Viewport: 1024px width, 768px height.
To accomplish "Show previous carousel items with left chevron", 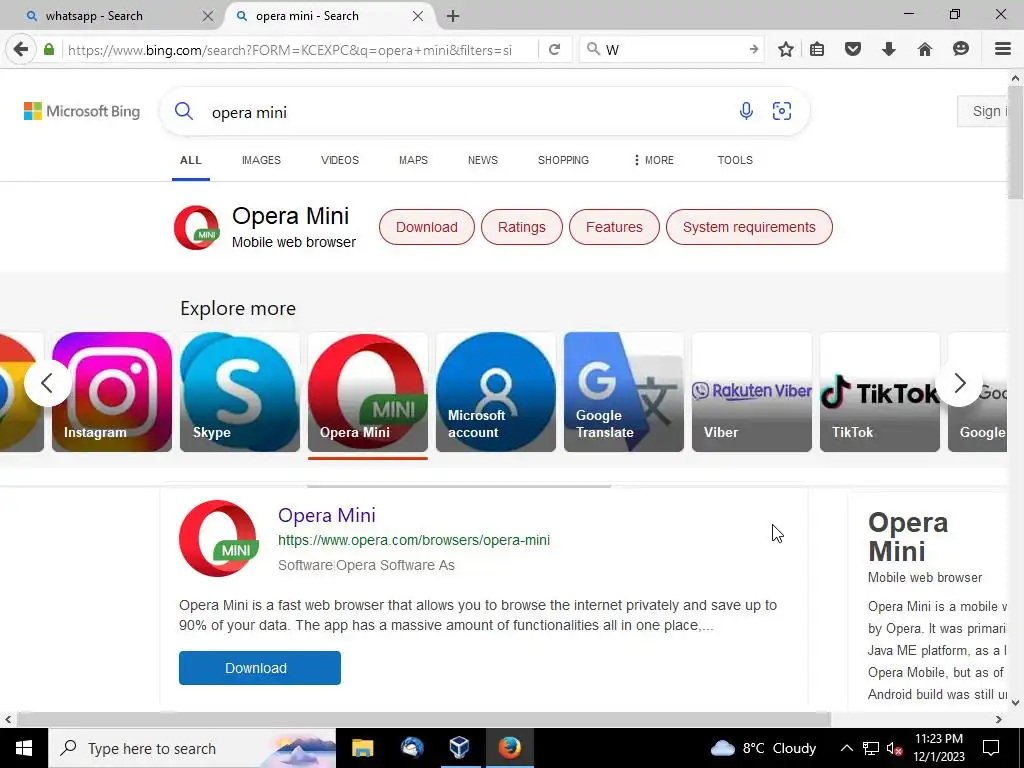I will coord(48,383).
